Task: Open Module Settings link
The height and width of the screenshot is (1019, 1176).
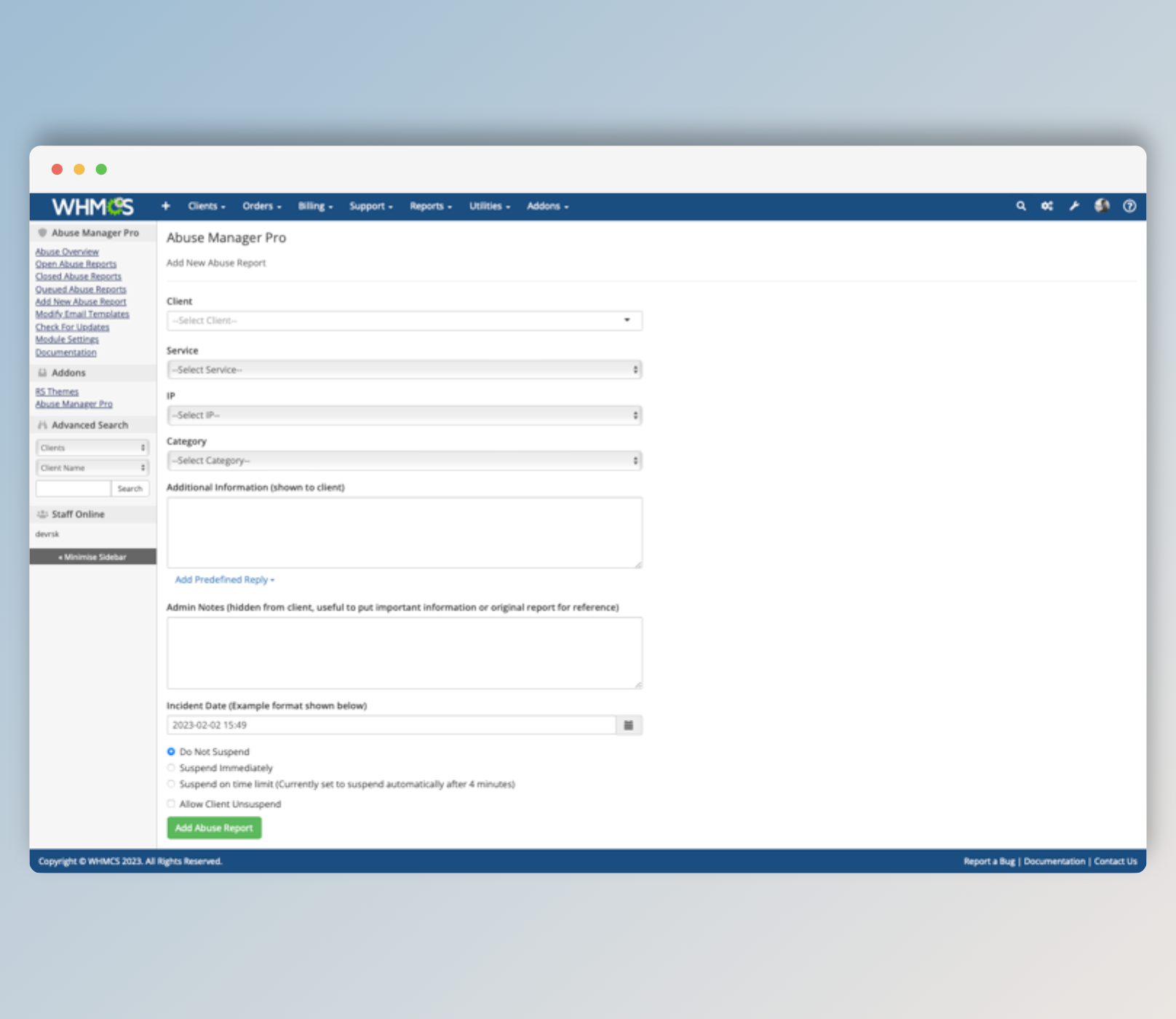Action: [67, 340]
